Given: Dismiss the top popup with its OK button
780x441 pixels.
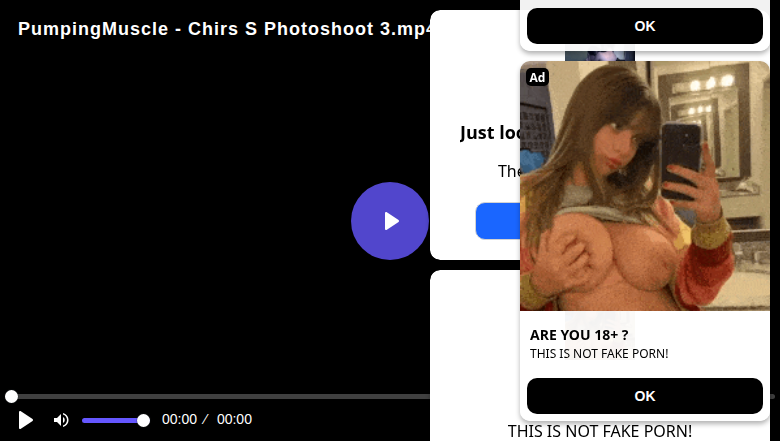Looking at the screenshot, I should coord(645,26).
